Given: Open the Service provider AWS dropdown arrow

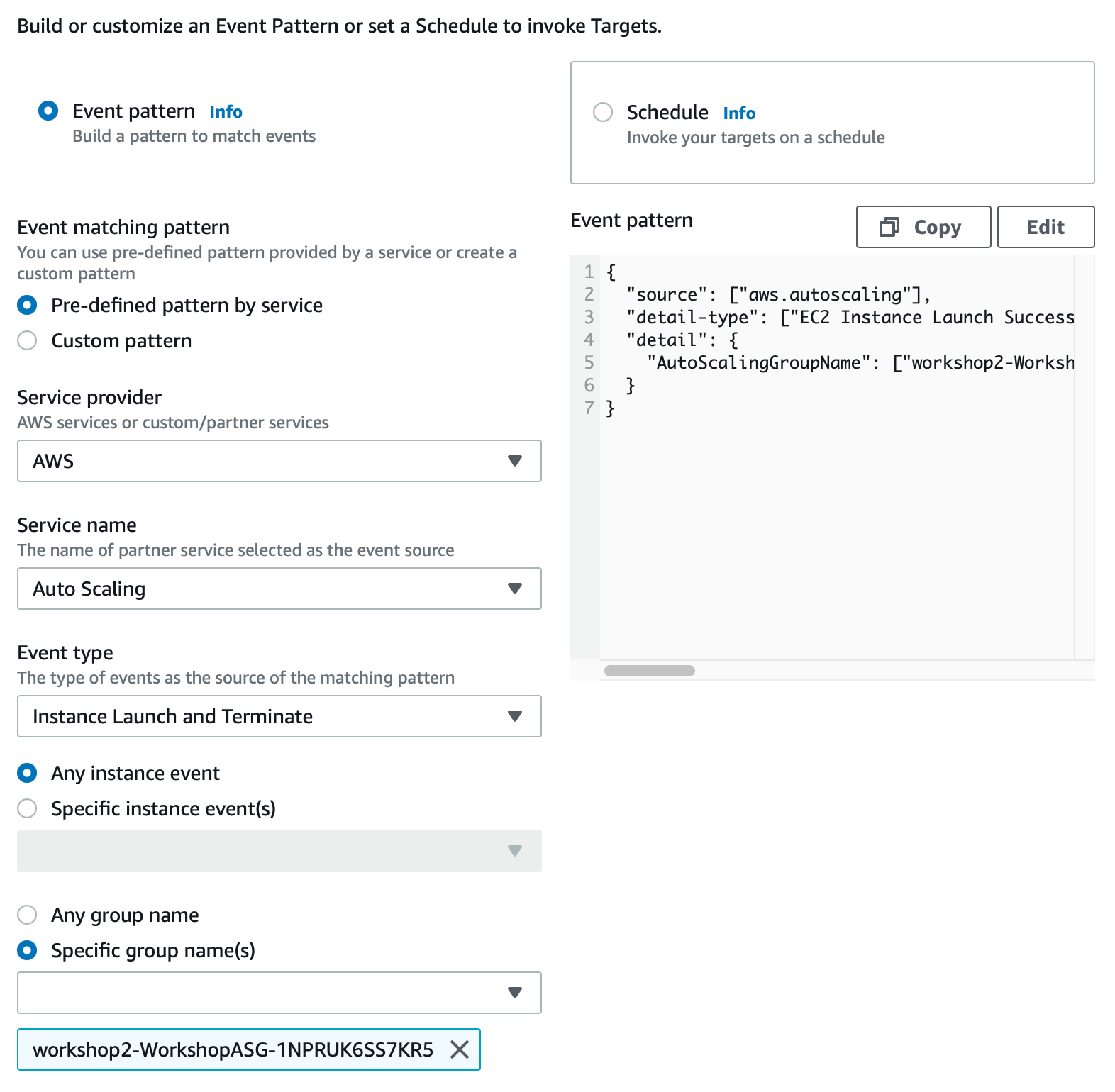Looking at the screenshot, I should point(516,461).
